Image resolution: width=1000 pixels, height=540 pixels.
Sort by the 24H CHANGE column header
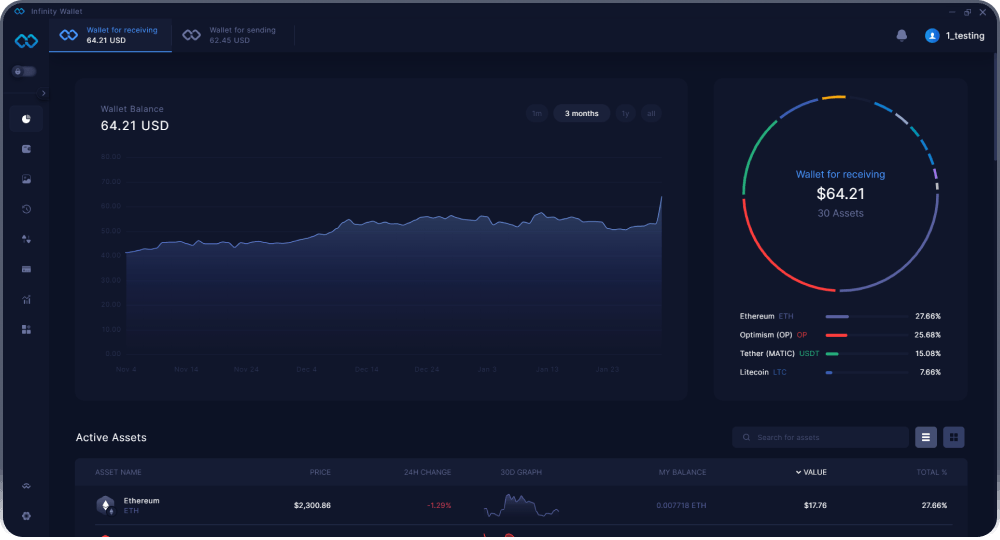pyautogui.click(x=427, y=472)
